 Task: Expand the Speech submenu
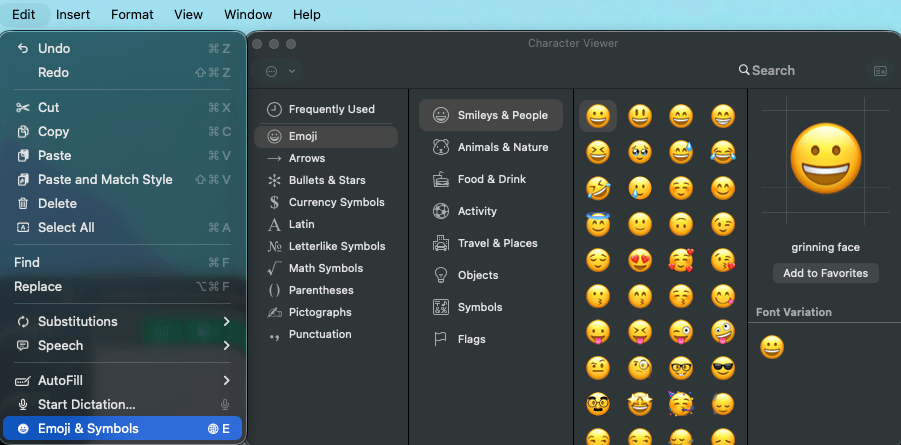click(122, 346)
